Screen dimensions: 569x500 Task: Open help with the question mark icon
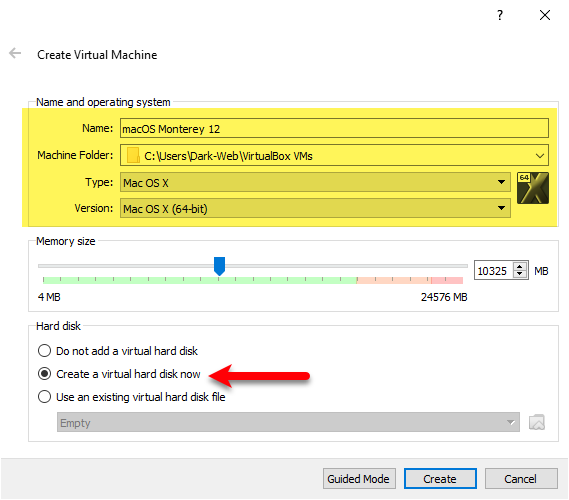[500, 15]
